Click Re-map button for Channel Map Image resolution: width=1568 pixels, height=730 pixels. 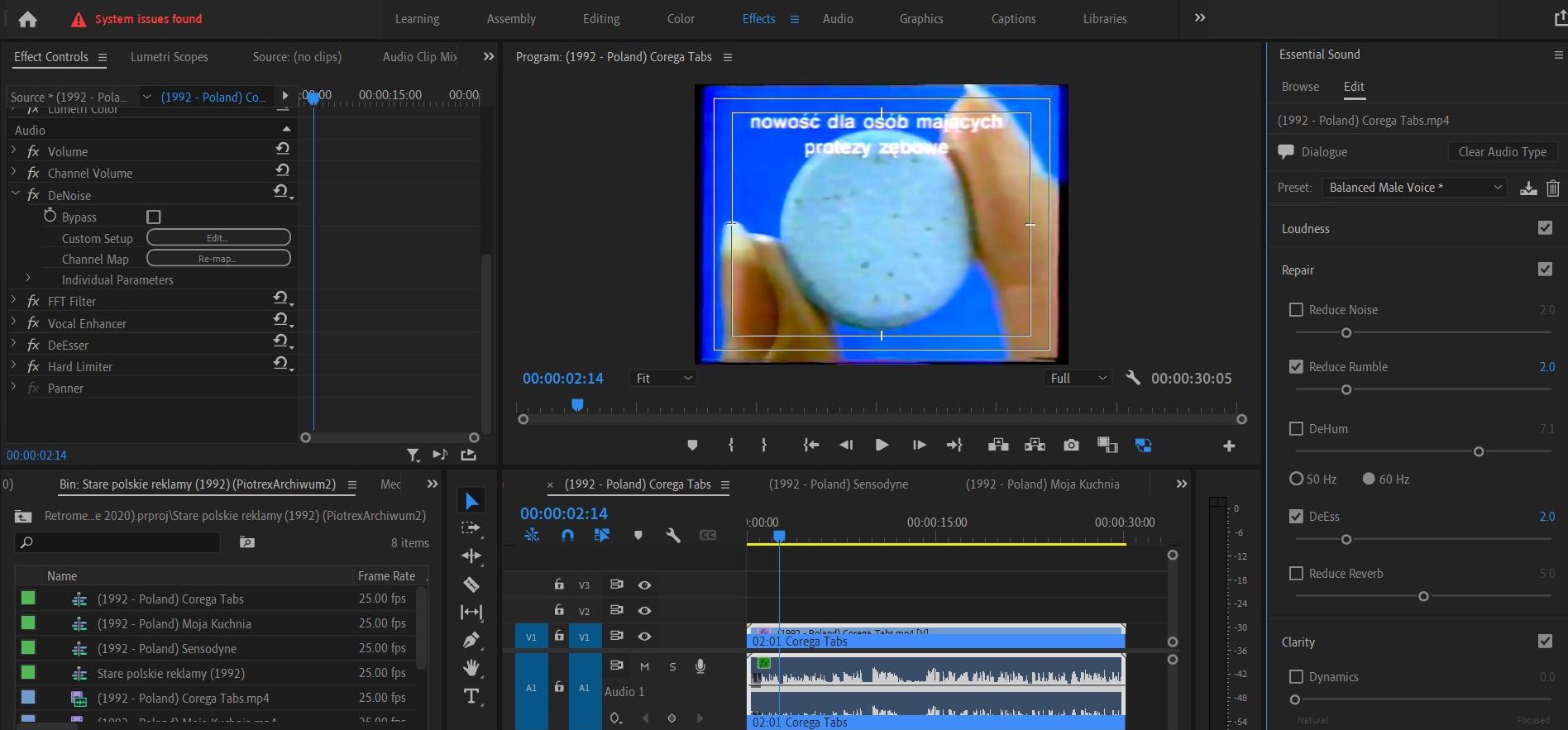tap(218, 258)
